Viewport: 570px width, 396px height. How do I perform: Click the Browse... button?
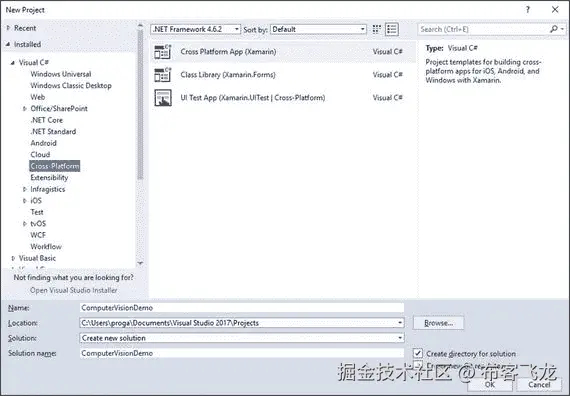tap(438, 323)
